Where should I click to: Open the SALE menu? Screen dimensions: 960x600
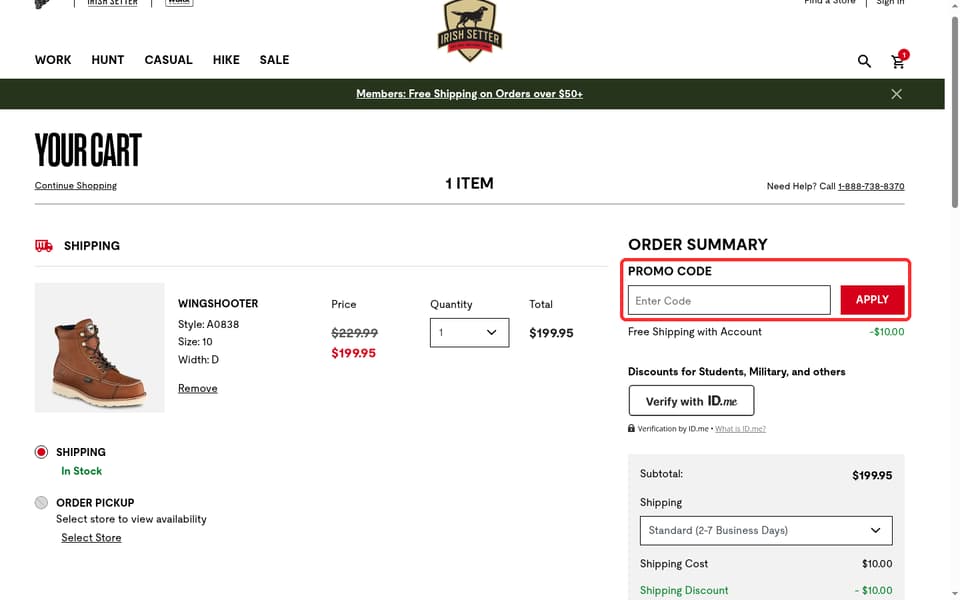(x=274, y=60)
